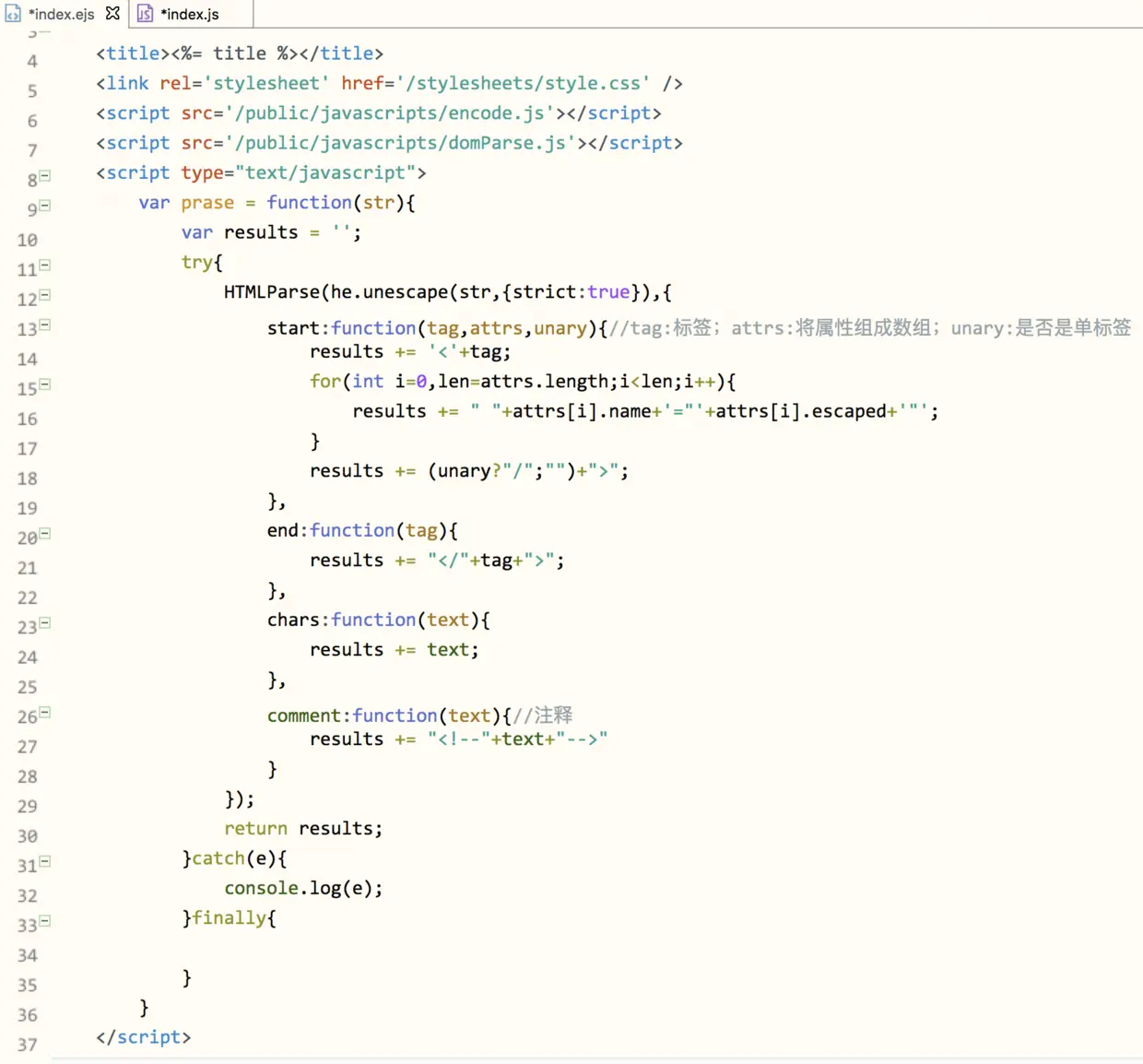Click line number 4 in the gutter
The height and width of the screenshot is (1064, 1143).
(x=32, y=62)
